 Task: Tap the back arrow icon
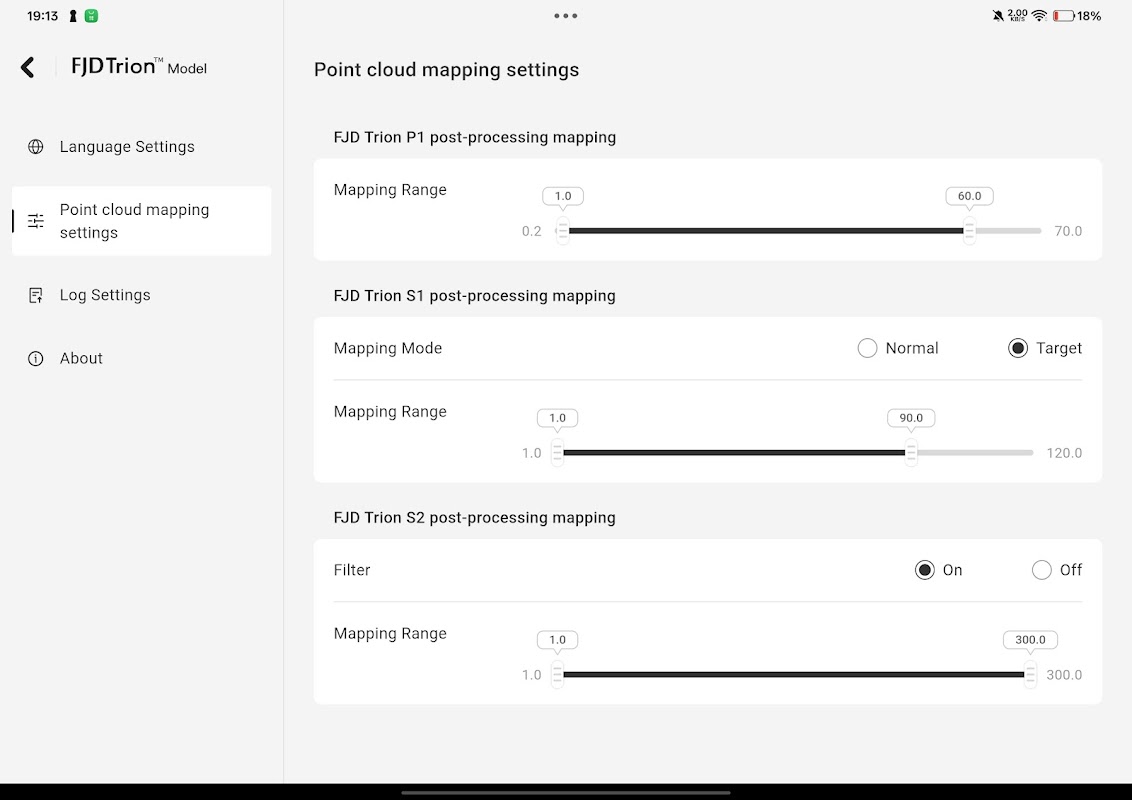28,67
